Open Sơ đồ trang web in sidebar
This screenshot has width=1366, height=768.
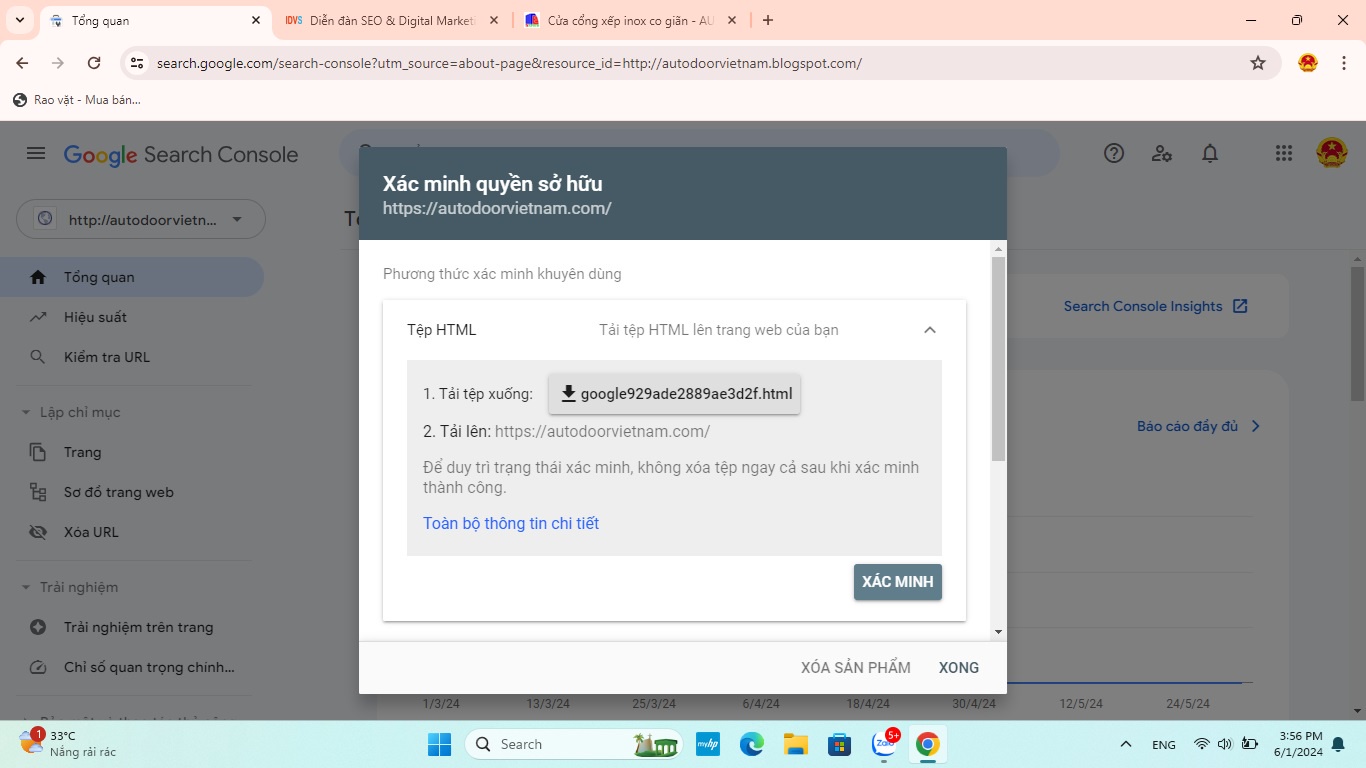click(x=132, y=492)
